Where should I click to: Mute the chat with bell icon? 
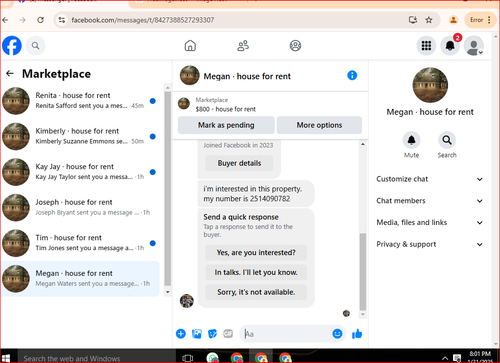pyautogui.click(x=412, y=140)
